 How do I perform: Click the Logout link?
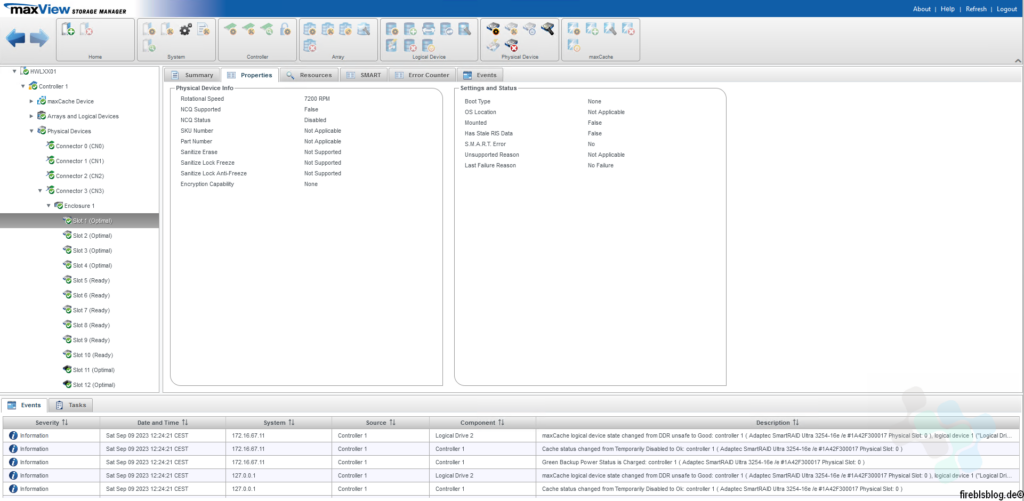coord(1006,9)
